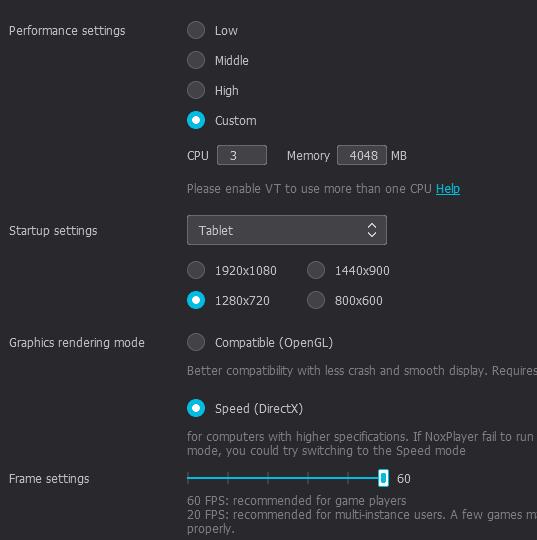Click the Speed (DirectX) label
This screenshot has height=540, width=537.
259,409
